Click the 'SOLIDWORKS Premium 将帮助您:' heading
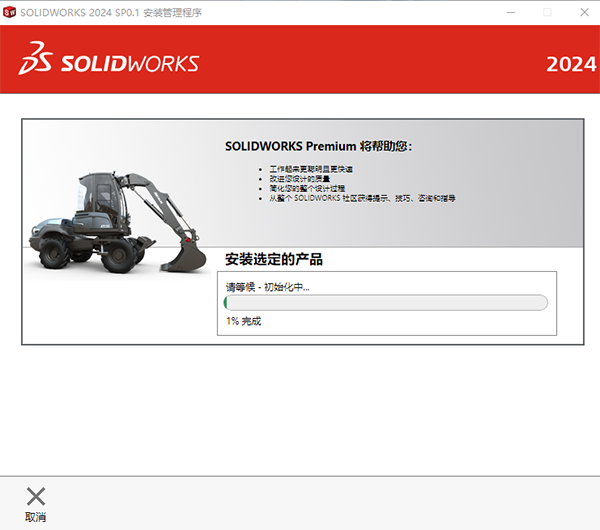This screenshot has height=530, width=600. click(318, 146)
